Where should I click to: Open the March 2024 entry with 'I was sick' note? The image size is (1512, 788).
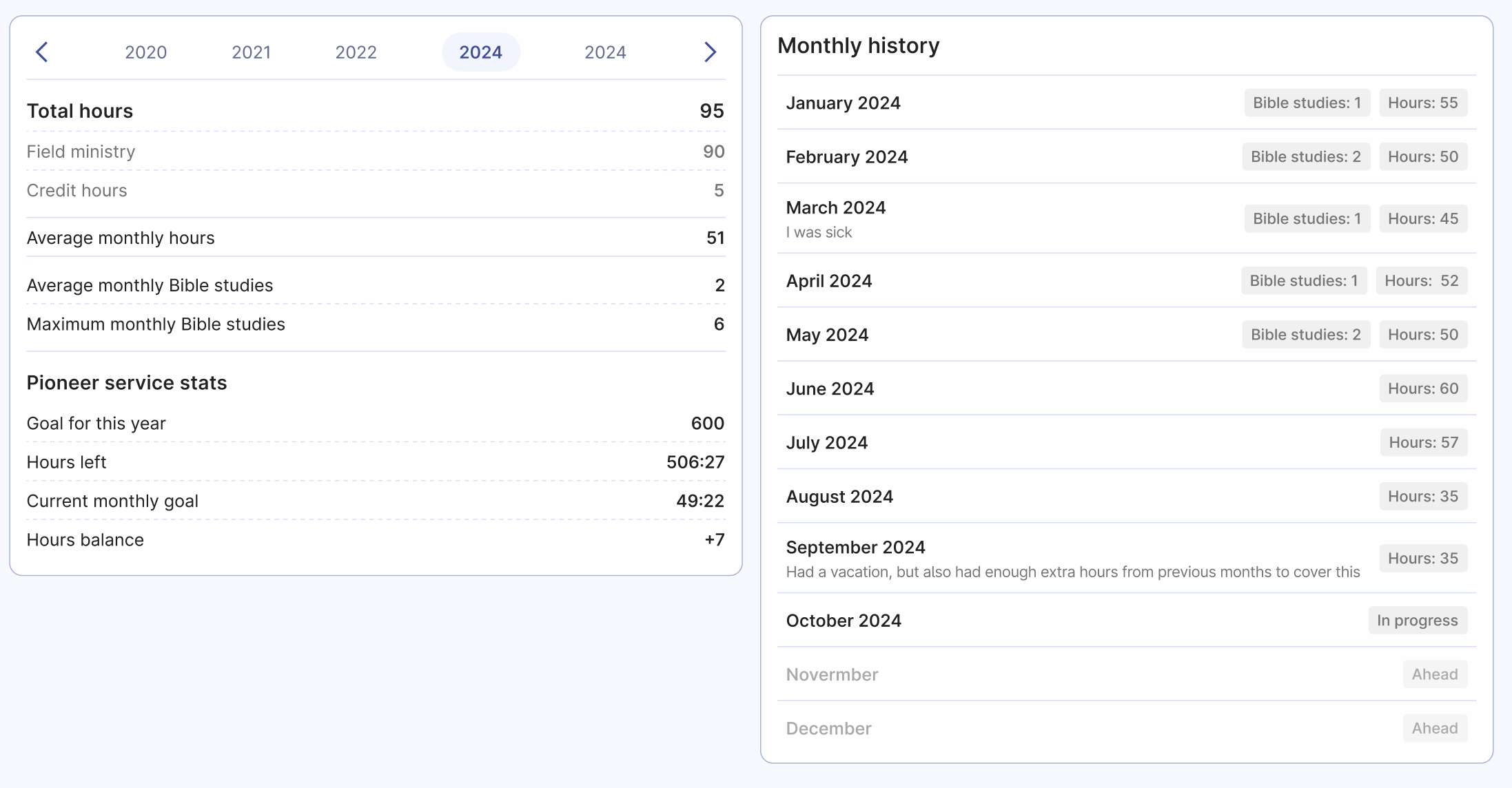coord(835,207)
